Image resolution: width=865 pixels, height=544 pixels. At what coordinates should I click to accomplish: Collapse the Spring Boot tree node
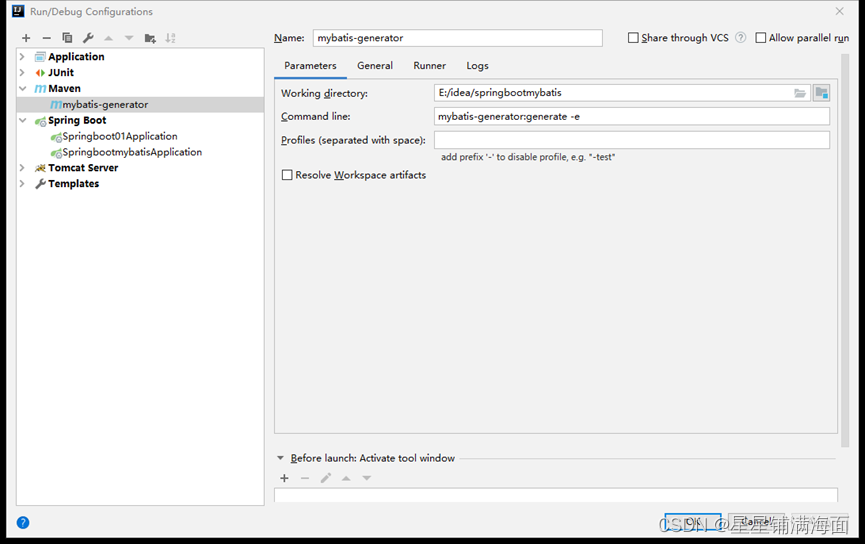[23, 120]
